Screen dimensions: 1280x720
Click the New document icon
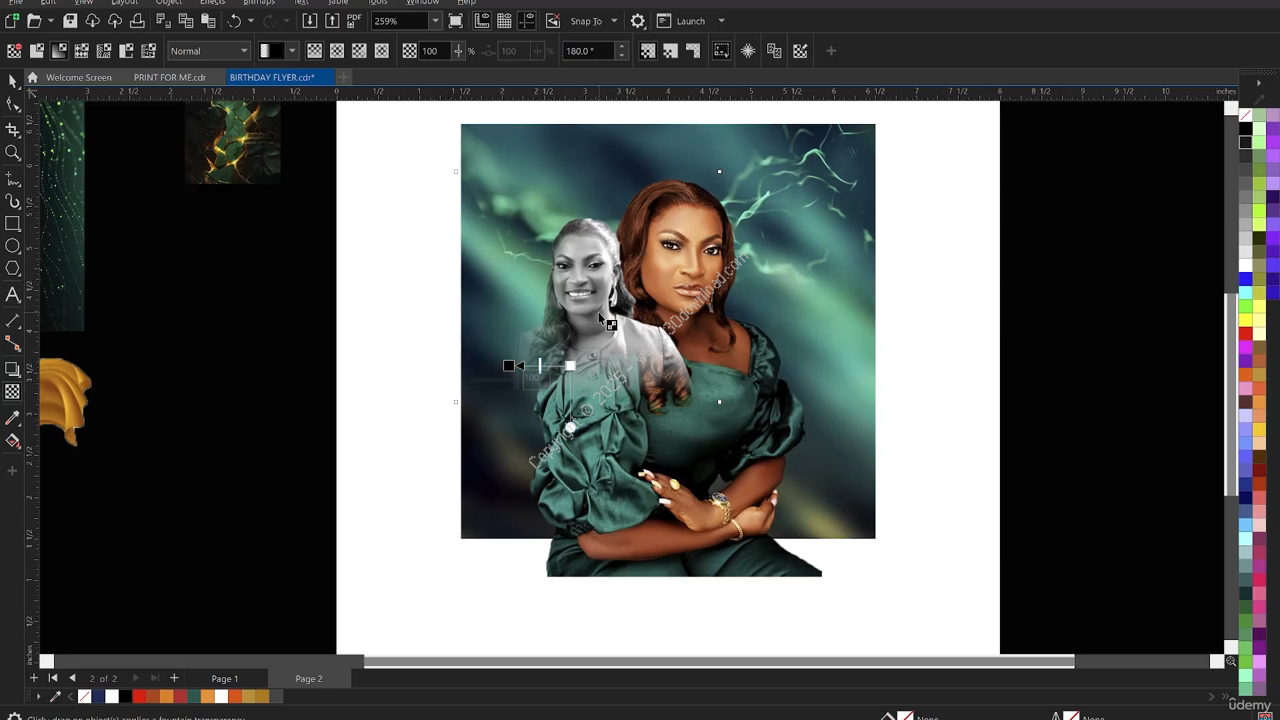tap(12, 21)
